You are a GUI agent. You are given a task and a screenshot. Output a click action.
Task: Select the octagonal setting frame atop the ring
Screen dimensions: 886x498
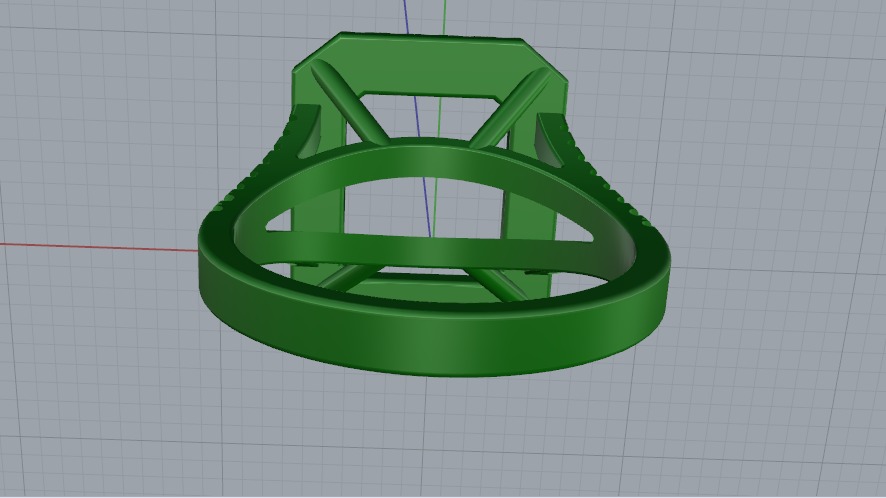click(x=429, y=67)
